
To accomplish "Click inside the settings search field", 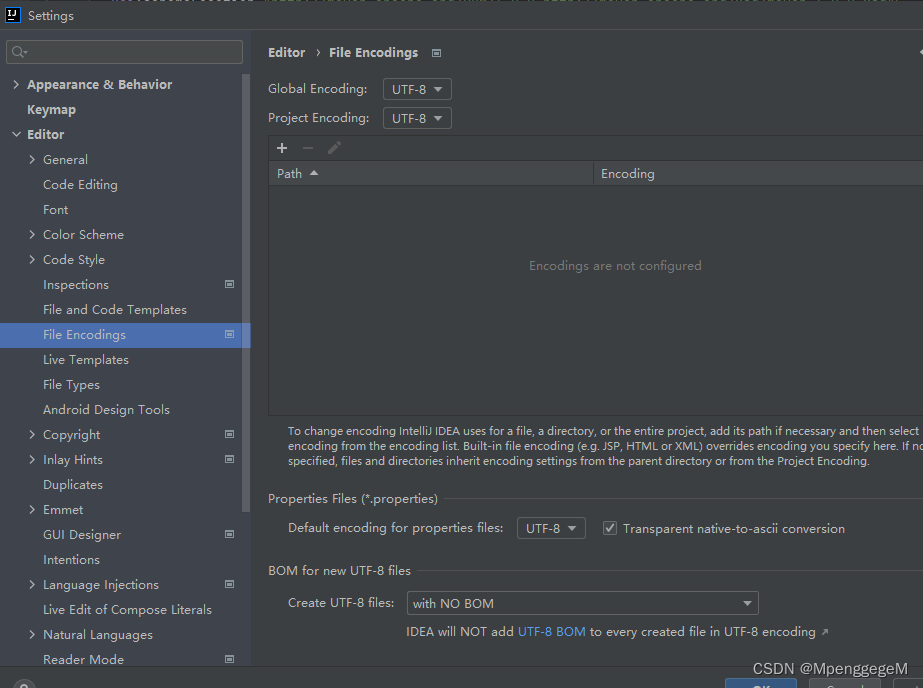I will (x=124, y=52).
